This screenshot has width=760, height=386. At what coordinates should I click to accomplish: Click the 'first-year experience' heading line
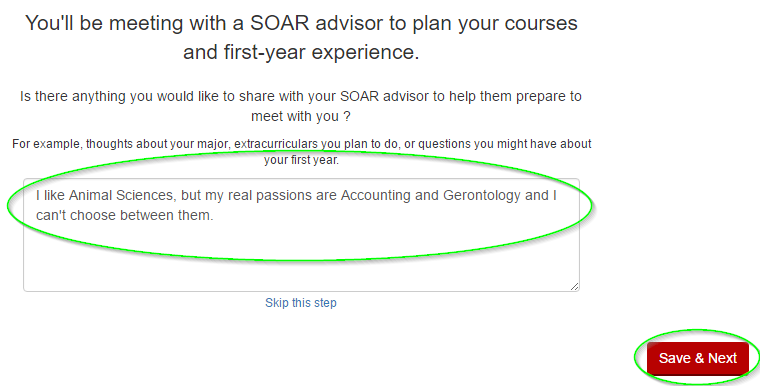pyautogui.click(x=301, y=52)
